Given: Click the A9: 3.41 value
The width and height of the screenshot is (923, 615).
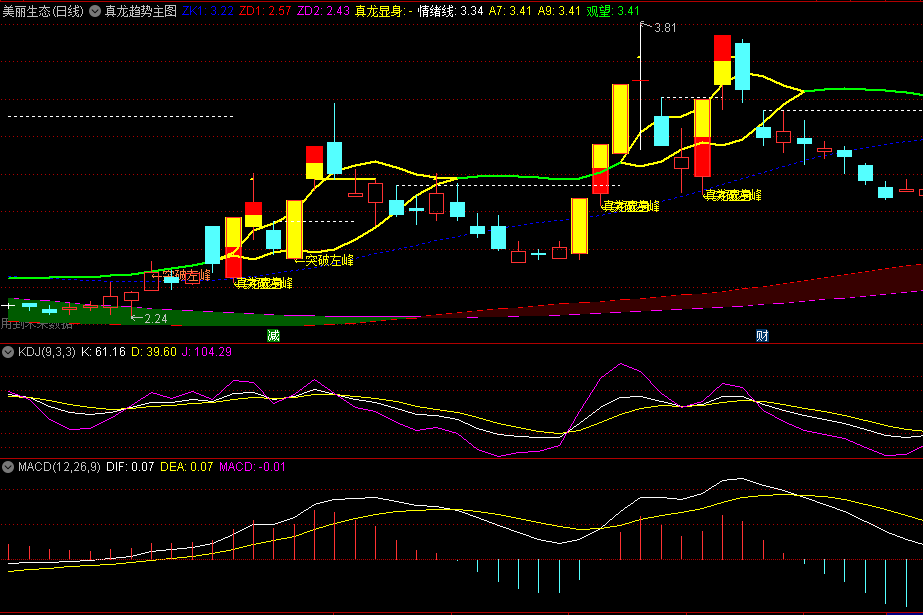Looking at the screenshot, I should [x=559, y=11].
